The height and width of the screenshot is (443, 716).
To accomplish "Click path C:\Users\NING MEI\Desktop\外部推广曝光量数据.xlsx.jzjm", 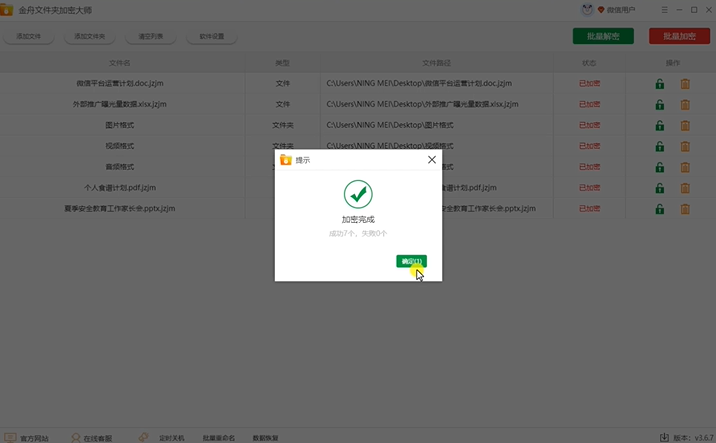I will [422, 104].
